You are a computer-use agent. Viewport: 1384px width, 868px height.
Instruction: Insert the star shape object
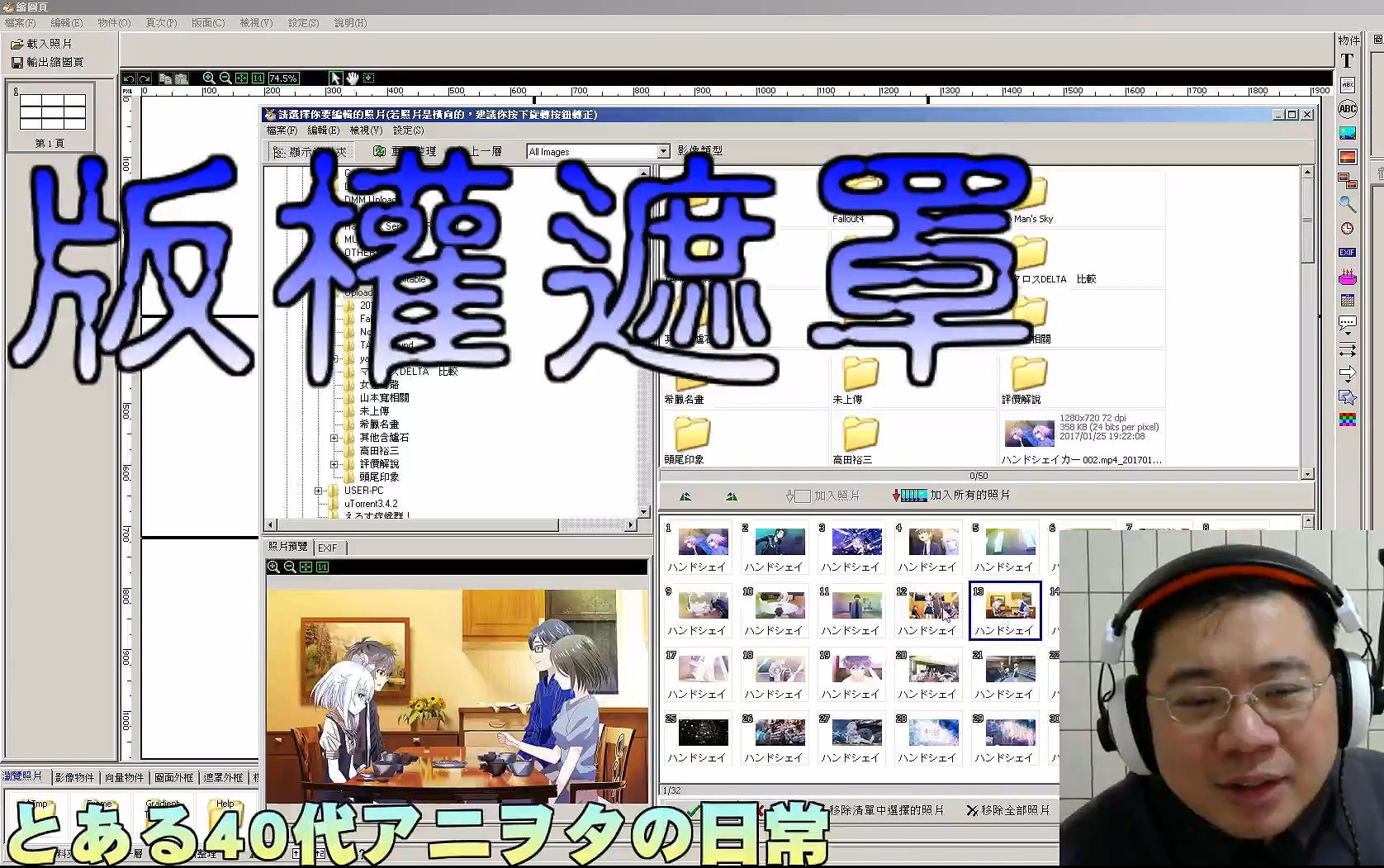point(1348,396)
